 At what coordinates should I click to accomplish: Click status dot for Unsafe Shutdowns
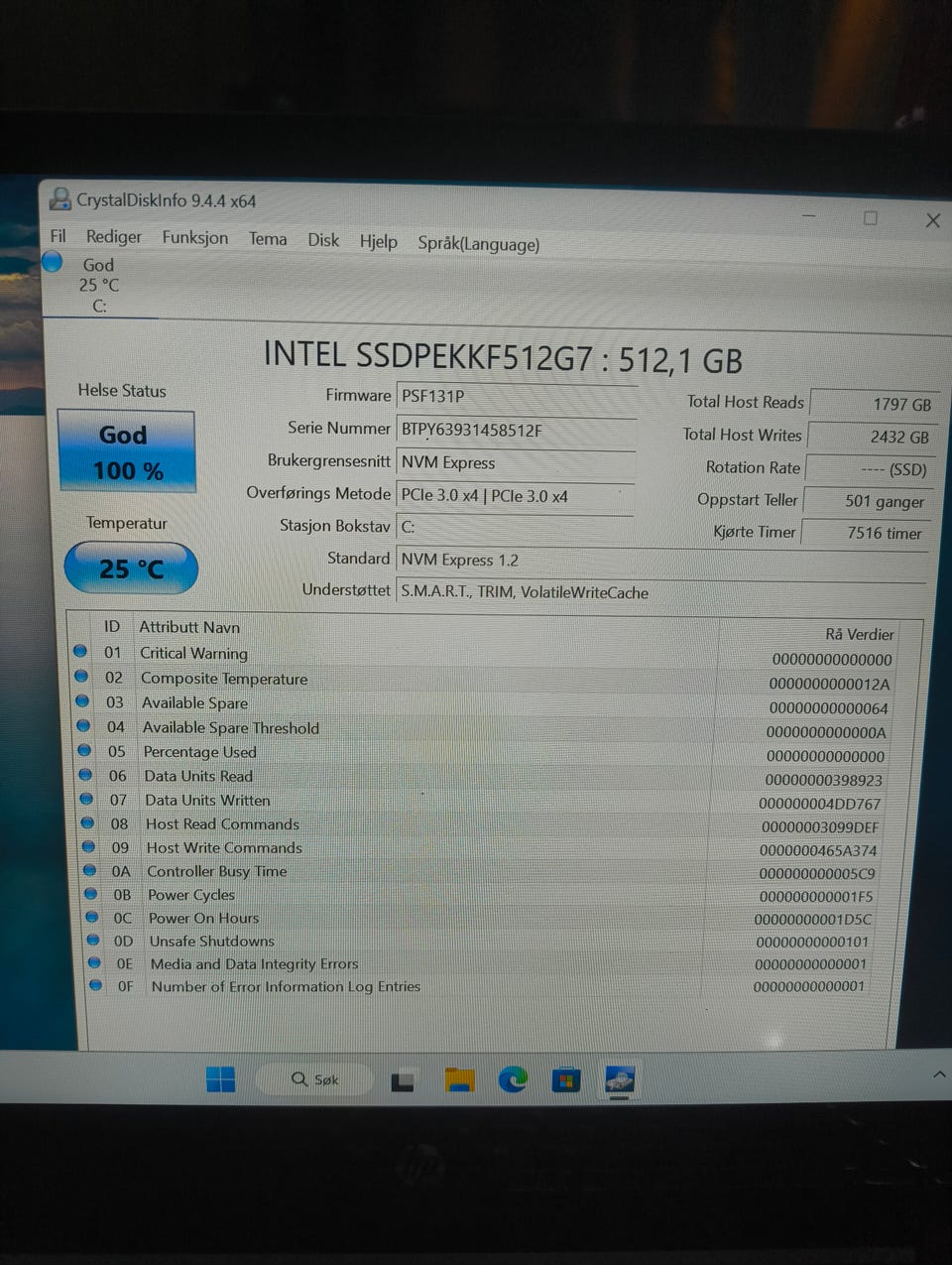92,940
